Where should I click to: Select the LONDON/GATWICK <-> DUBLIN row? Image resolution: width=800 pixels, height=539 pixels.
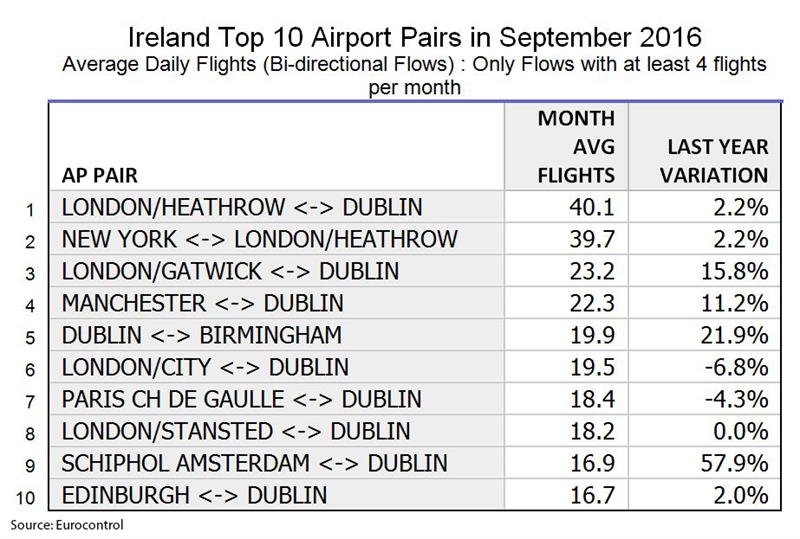[415, 271]
